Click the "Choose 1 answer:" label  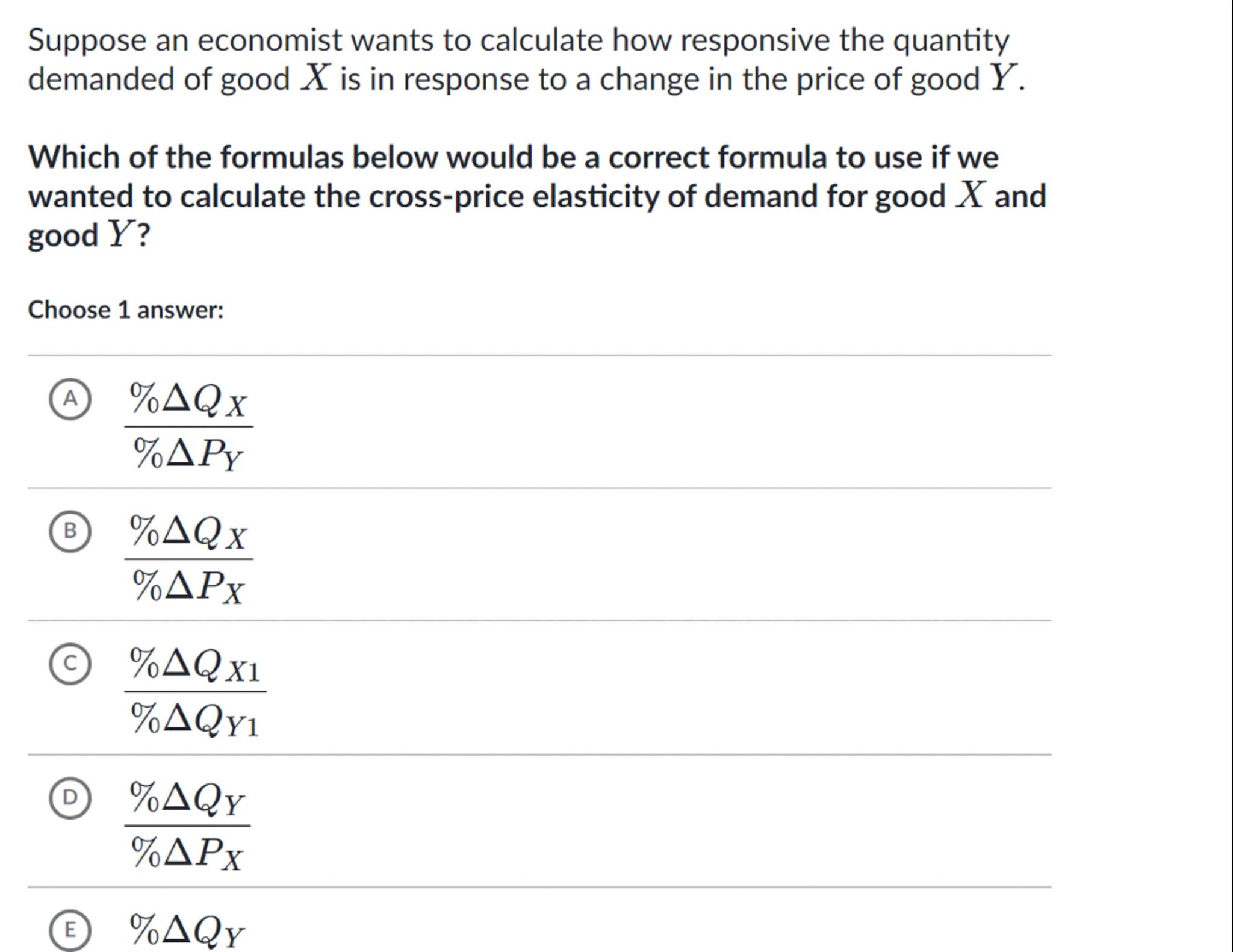125,310
